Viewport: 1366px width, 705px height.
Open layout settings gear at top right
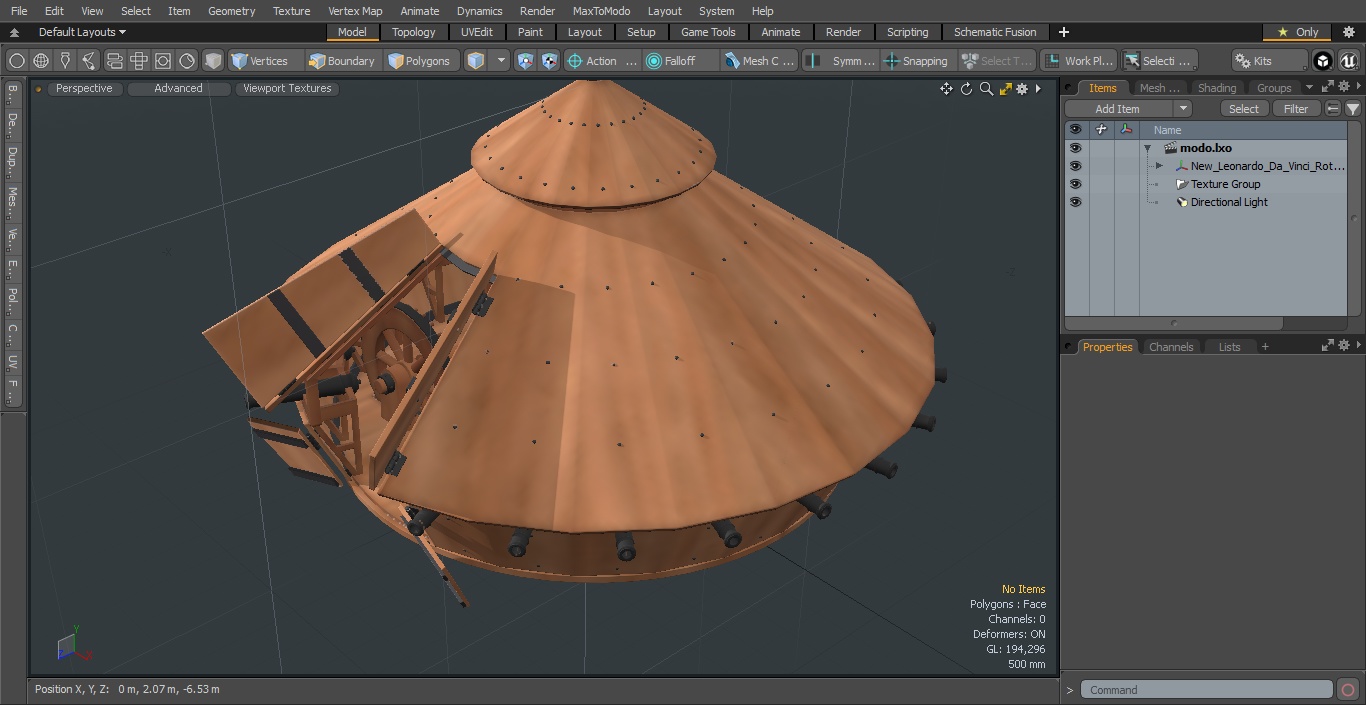click(1348, 32)
